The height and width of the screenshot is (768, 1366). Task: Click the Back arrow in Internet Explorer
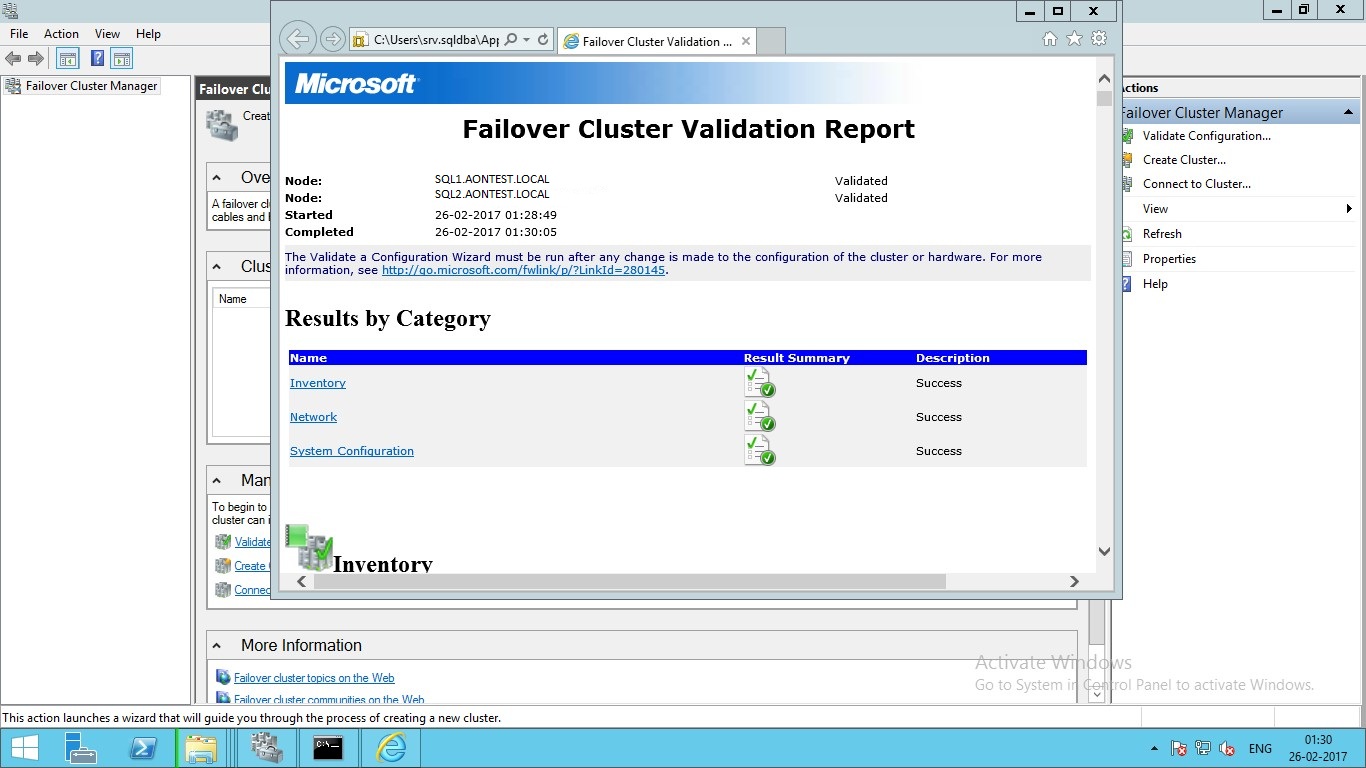point(297,40)
